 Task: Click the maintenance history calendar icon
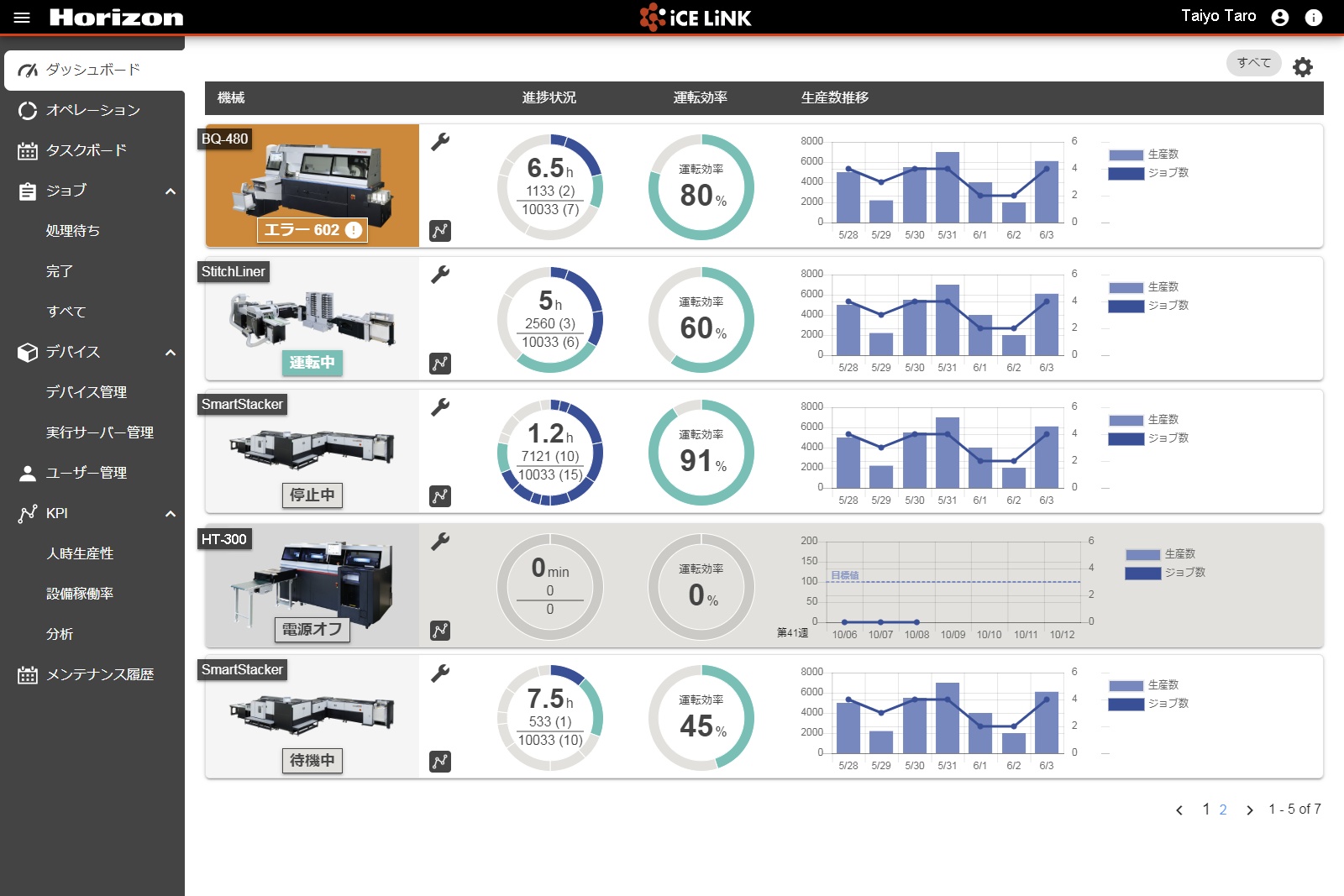(x=28, y=674)
